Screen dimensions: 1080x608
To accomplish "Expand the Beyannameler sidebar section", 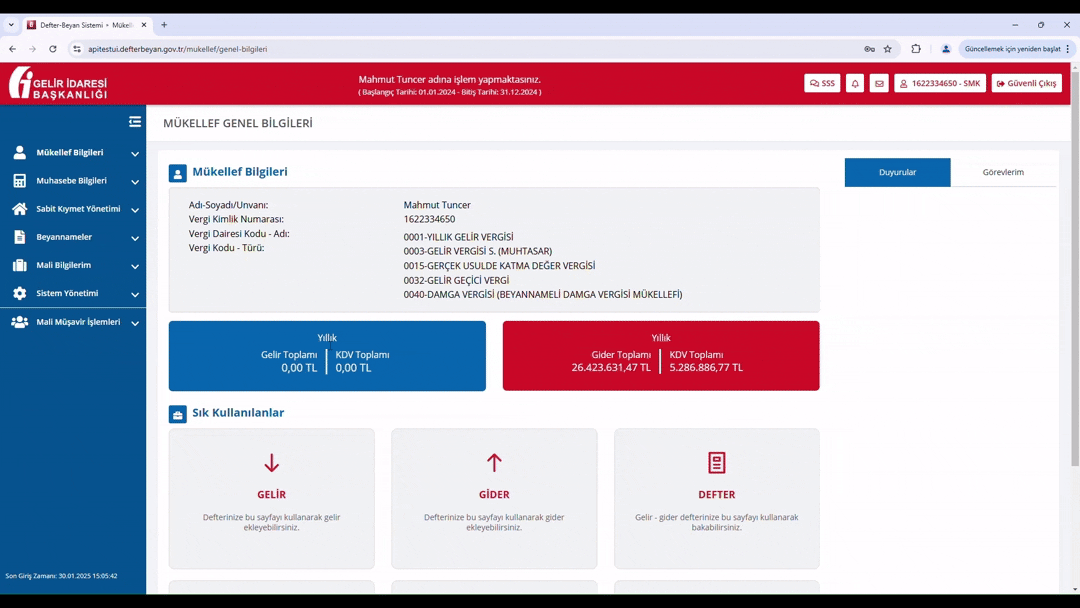I will (73, 237).
